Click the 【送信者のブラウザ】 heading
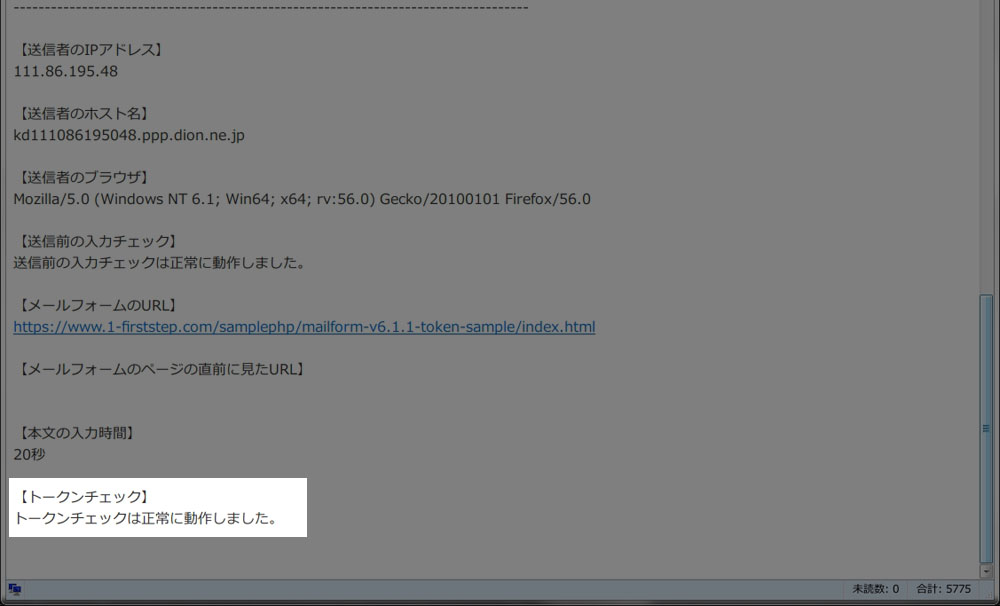This screenshot has height=606, width=1000. point(84,177)
